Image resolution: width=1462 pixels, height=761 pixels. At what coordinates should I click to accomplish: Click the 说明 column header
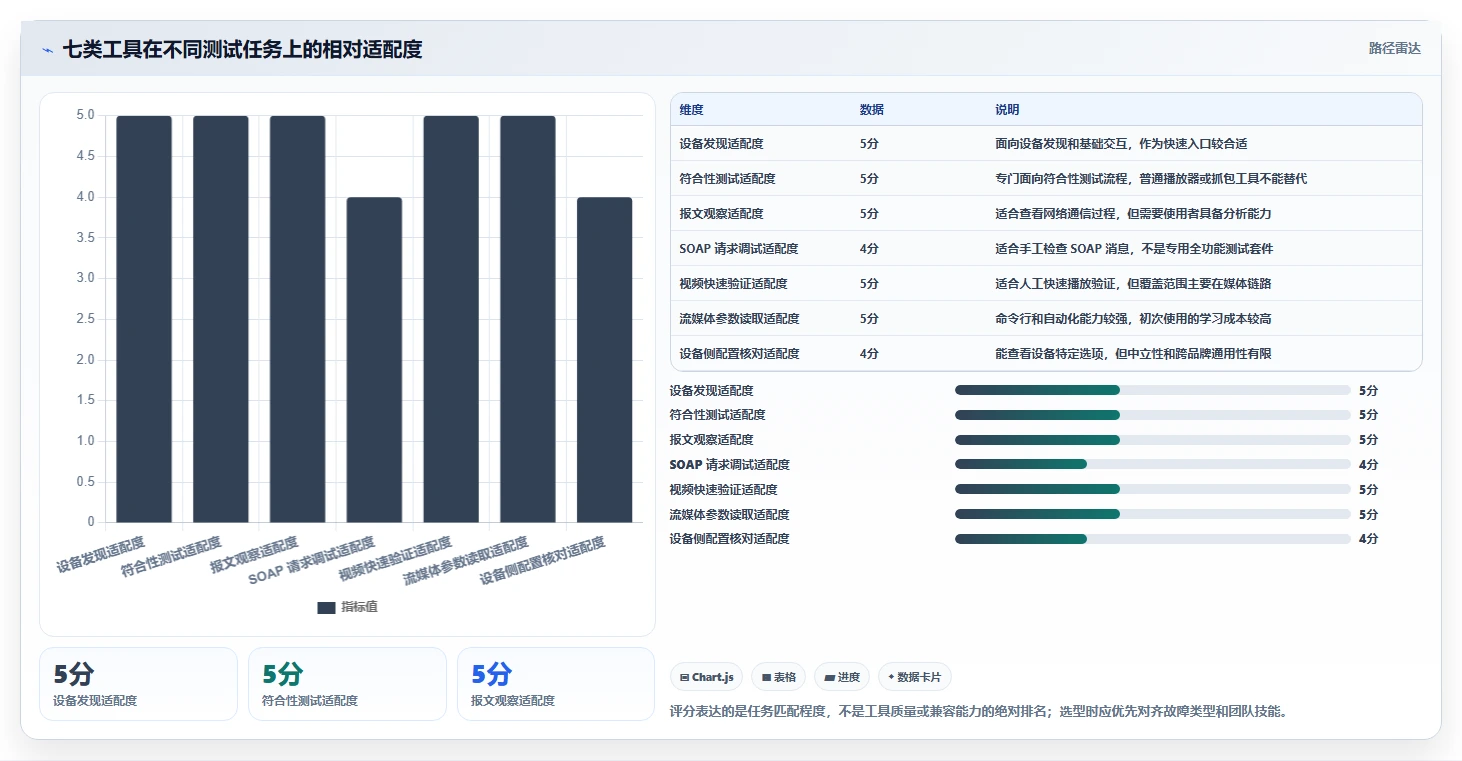[1007, 110]
